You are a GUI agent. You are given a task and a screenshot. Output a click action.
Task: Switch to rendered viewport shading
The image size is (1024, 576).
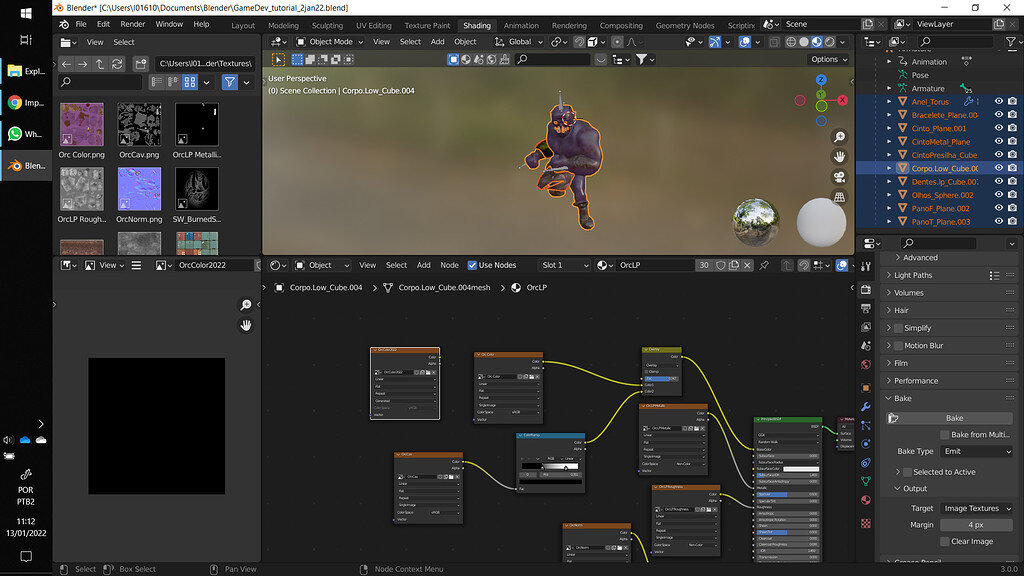829,42
